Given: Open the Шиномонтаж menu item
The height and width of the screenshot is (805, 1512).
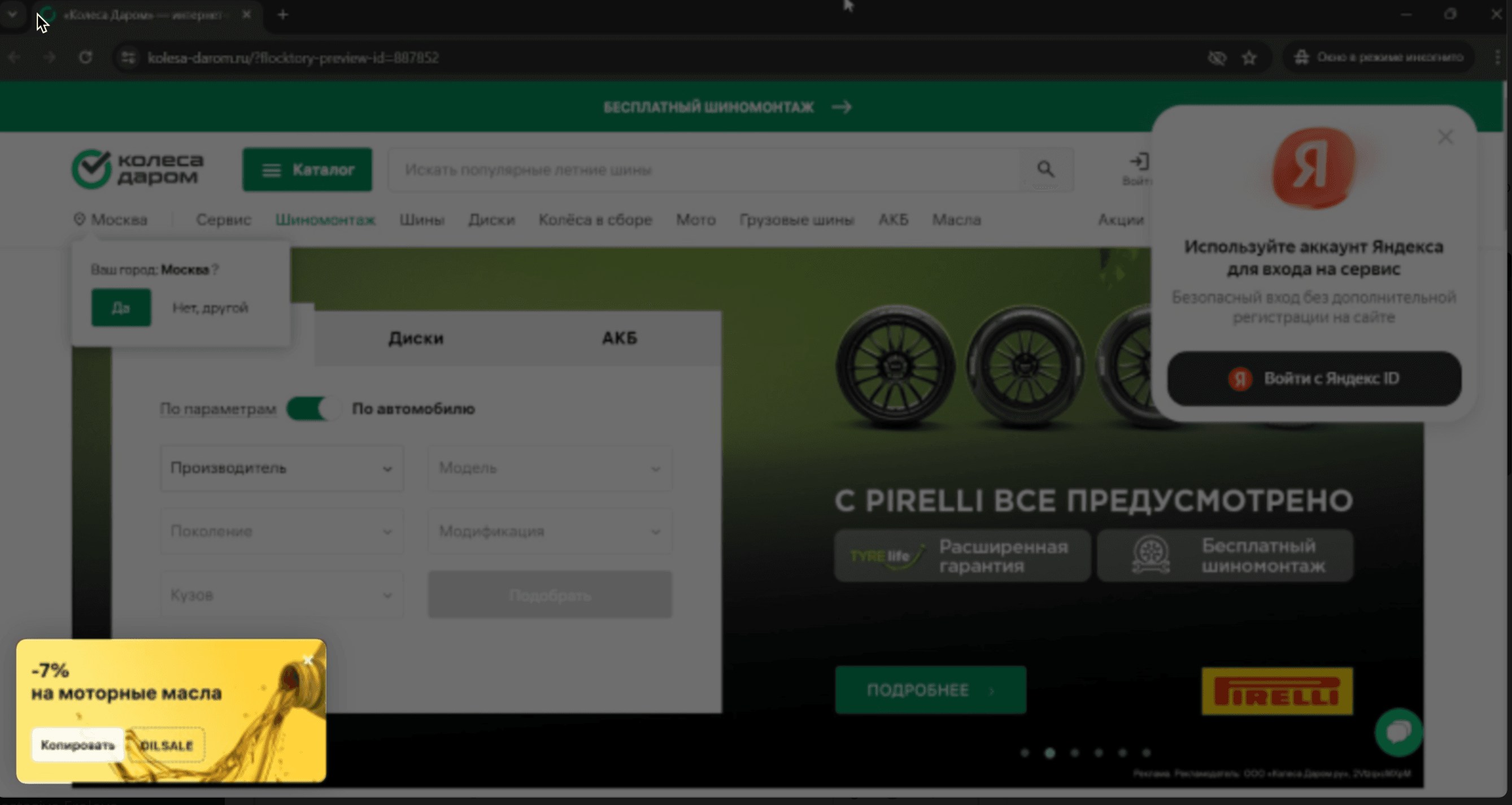Looking at the screenshot, I should [x=325, y=220].
